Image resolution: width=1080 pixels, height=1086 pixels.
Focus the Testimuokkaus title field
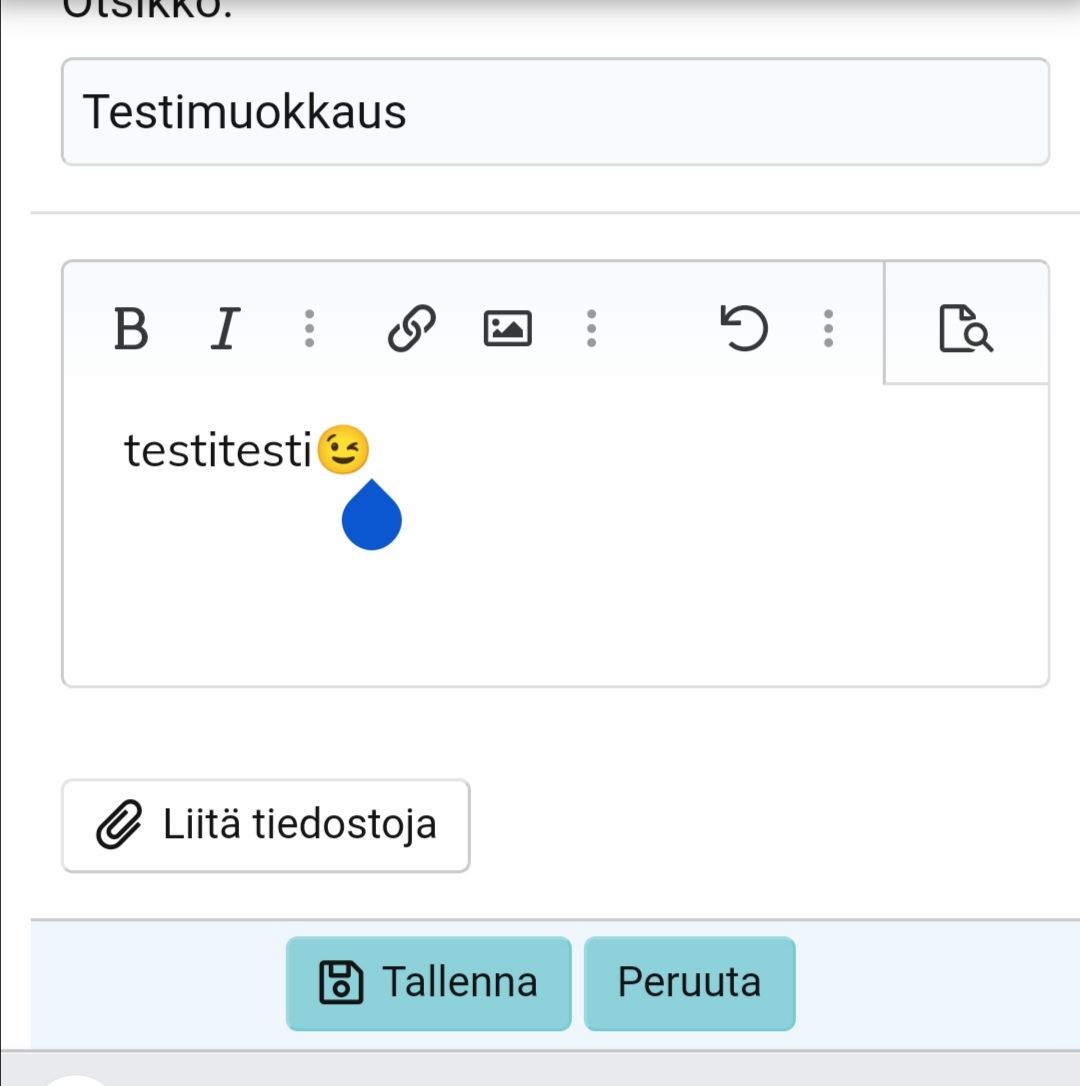coord(555,112)
